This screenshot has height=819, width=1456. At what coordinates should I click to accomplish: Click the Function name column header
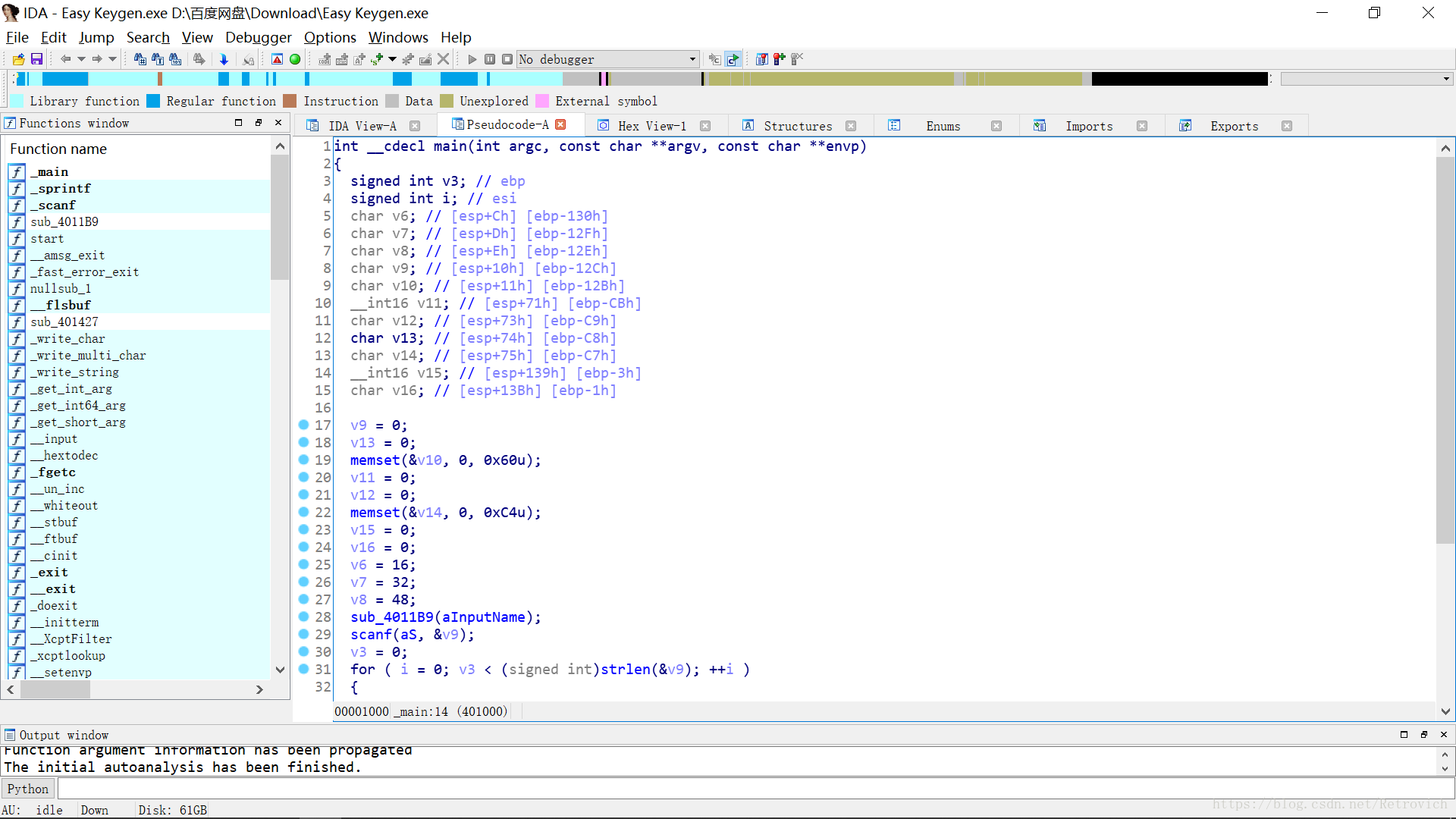(x=139, y=149)
